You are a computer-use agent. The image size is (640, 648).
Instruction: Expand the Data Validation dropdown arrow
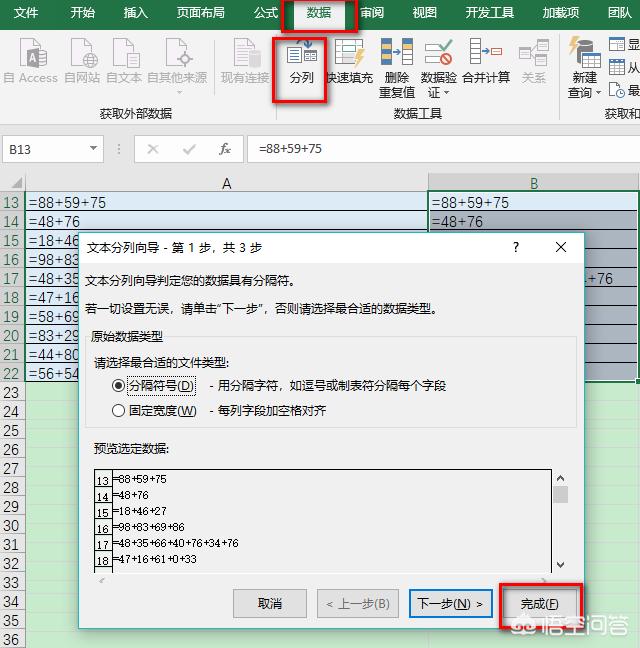coord(446,93)
